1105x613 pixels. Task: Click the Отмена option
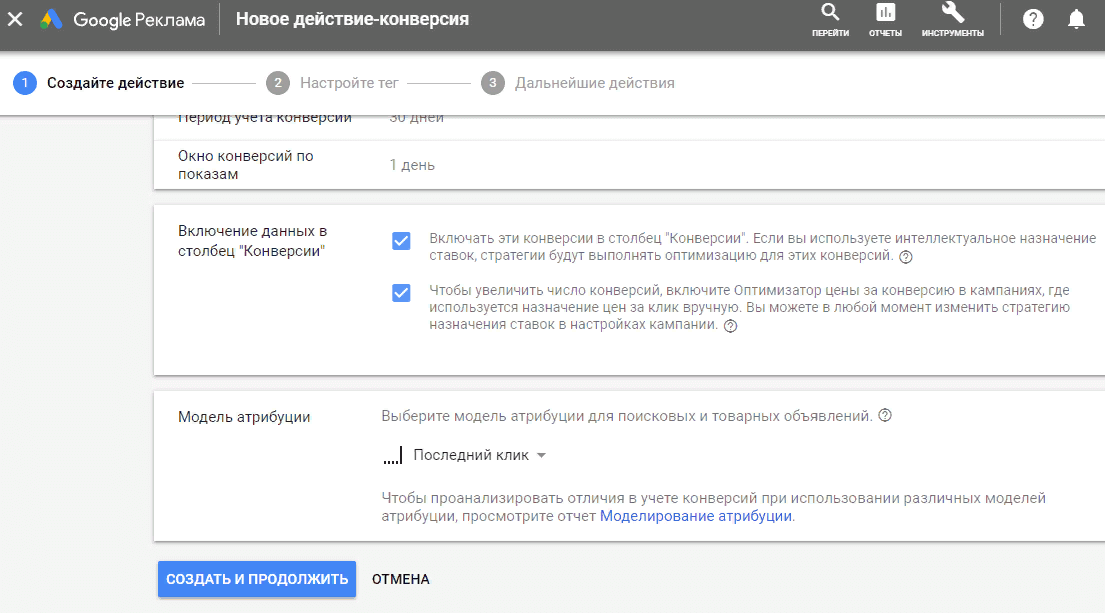click(399, 578)
